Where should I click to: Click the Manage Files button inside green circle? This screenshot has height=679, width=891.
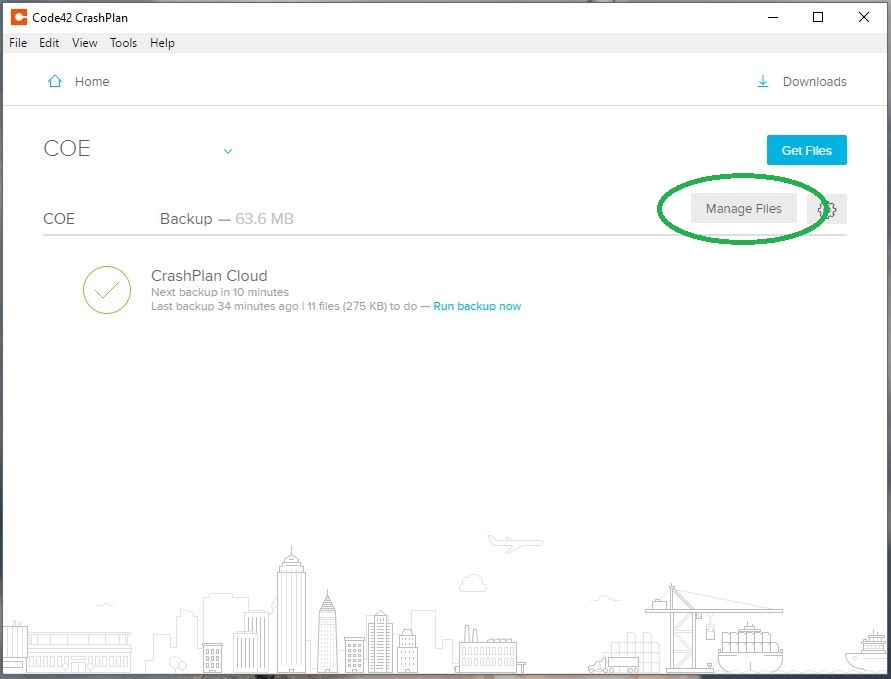(743, 209)
